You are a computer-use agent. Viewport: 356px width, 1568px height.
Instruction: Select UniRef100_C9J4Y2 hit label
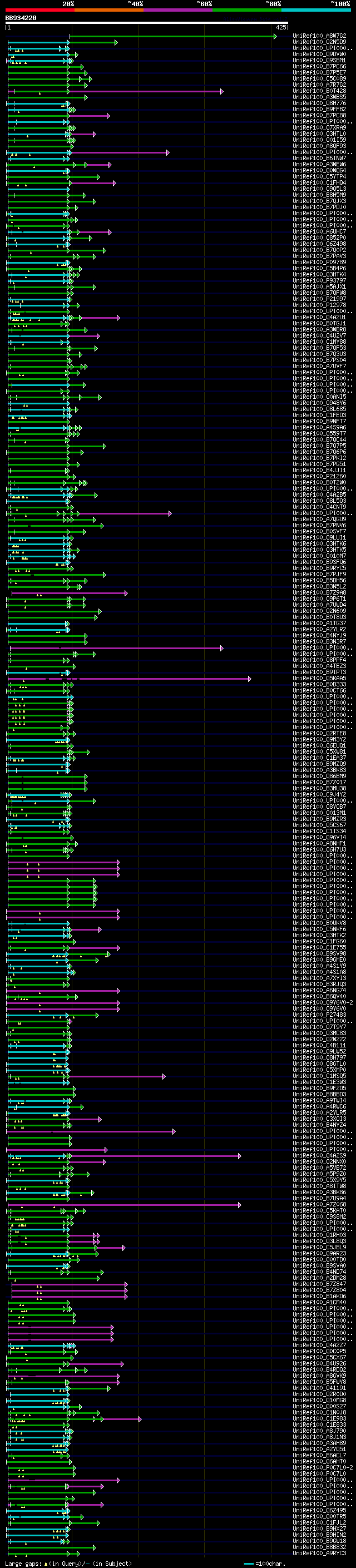click(319, 794)
